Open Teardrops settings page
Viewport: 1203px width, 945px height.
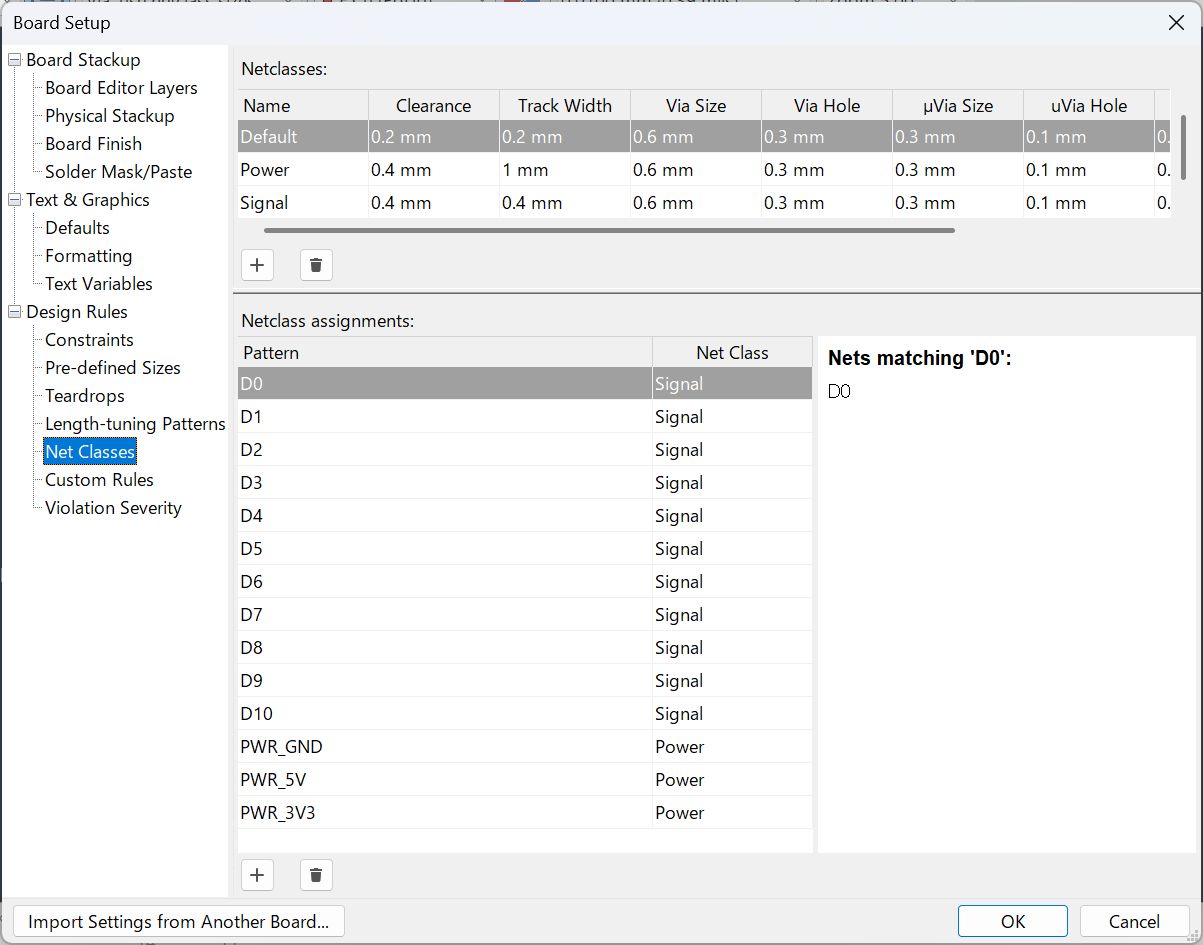tap(85, 396)
